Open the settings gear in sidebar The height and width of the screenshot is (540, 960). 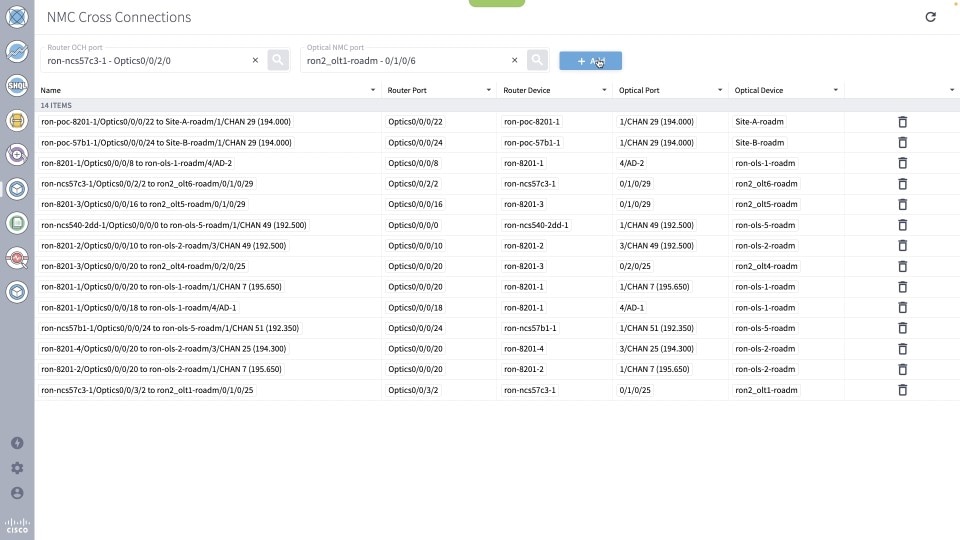coord(17,468)
